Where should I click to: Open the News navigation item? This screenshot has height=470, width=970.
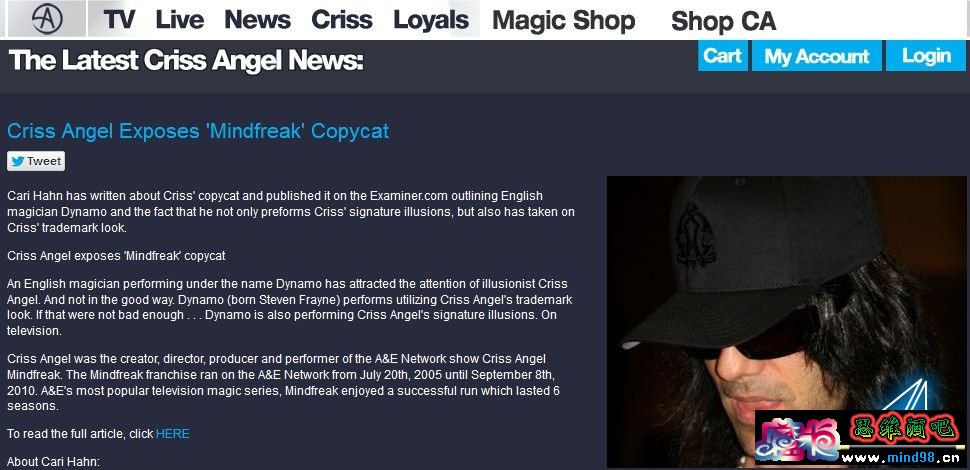tap(257, 20)
